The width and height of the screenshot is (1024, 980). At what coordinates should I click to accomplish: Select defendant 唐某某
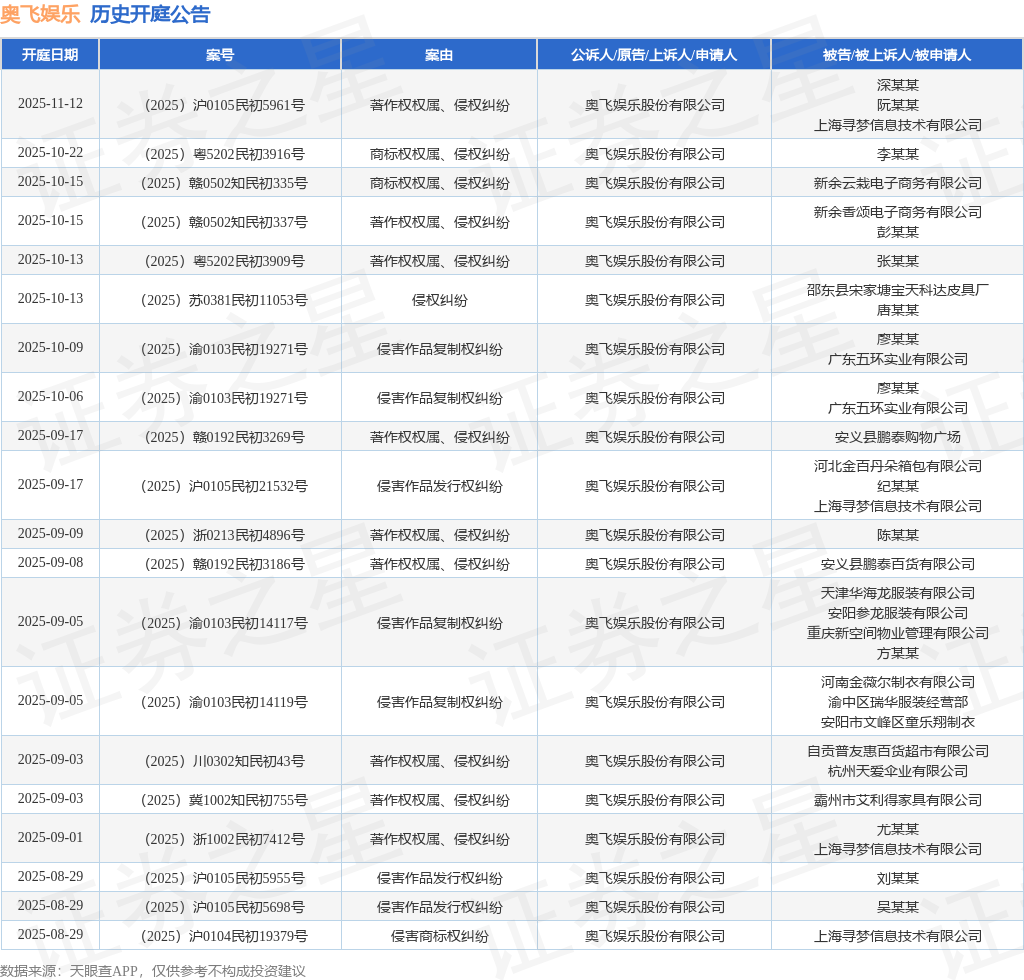897,310
